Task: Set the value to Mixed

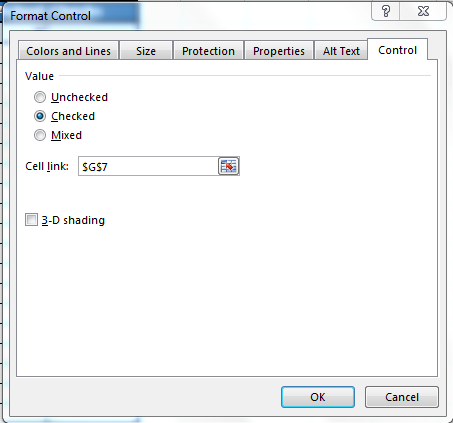Action: (40, 135)
